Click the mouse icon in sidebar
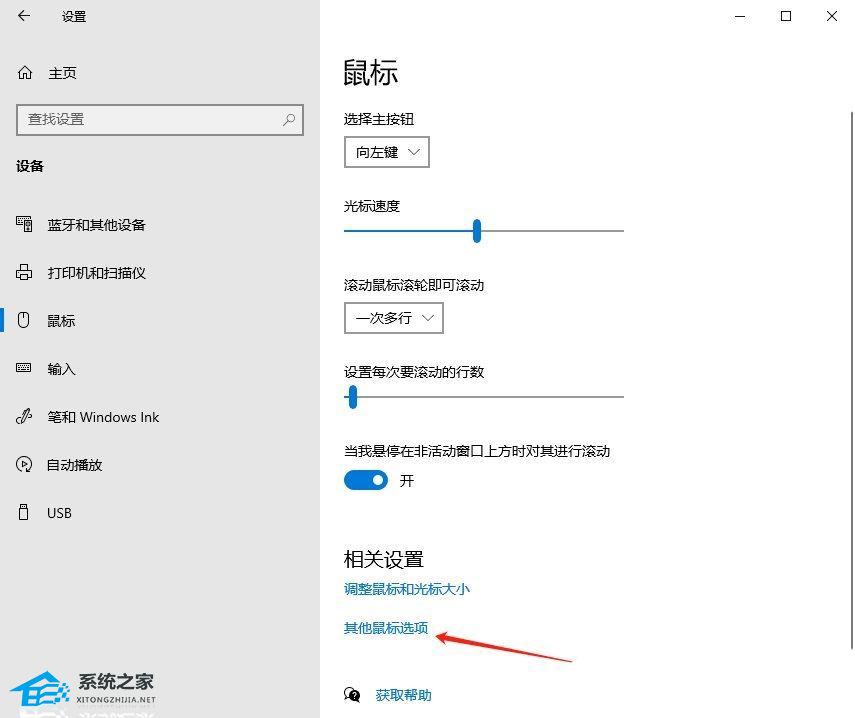855x718 pixels. 23,320
